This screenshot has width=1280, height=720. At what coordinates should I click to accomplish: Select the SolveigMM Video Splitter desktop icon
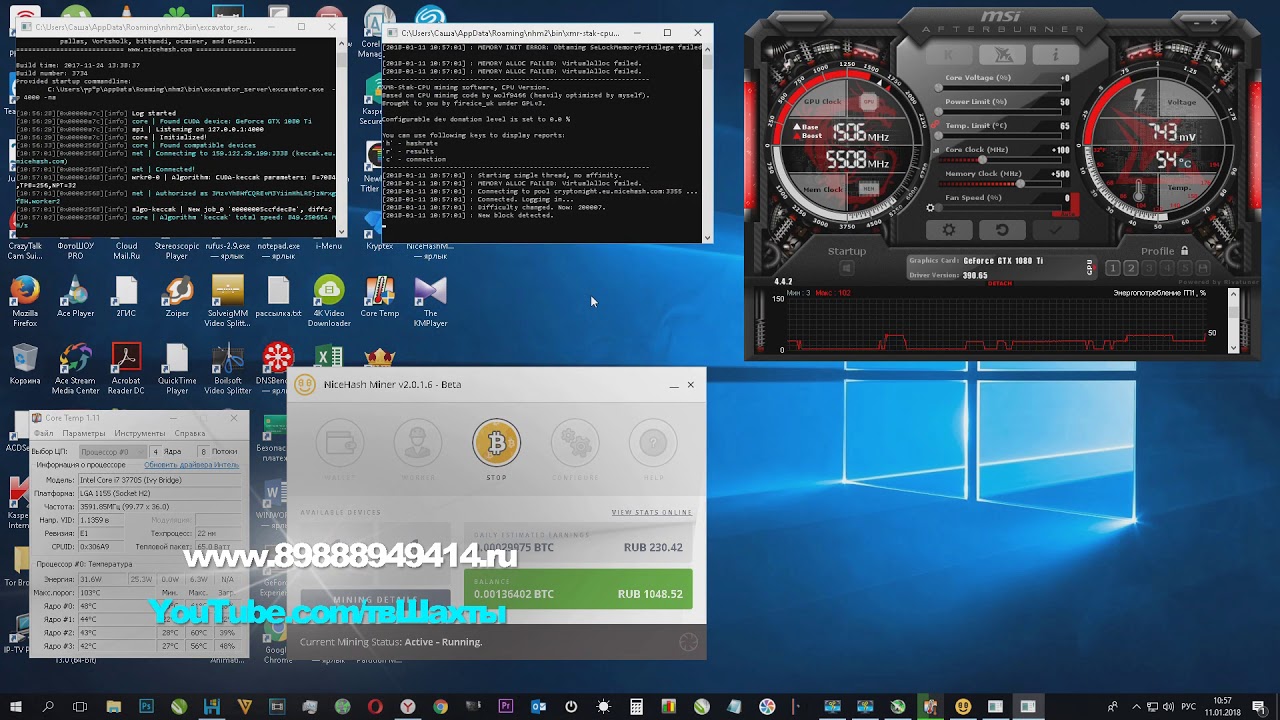(x=228, y=301)
